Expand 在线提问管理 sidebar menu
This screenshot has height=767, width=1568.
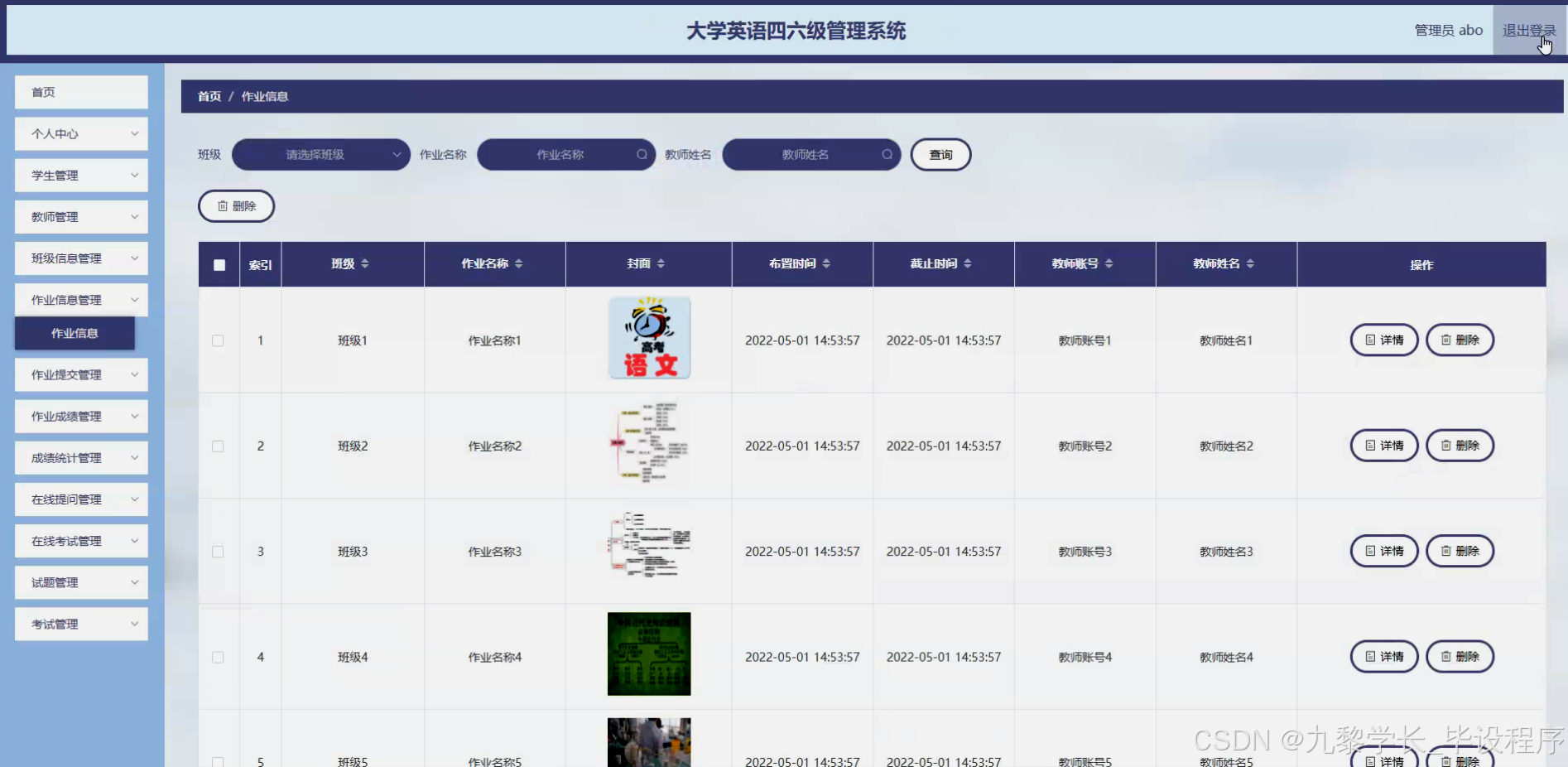[81, 499]
